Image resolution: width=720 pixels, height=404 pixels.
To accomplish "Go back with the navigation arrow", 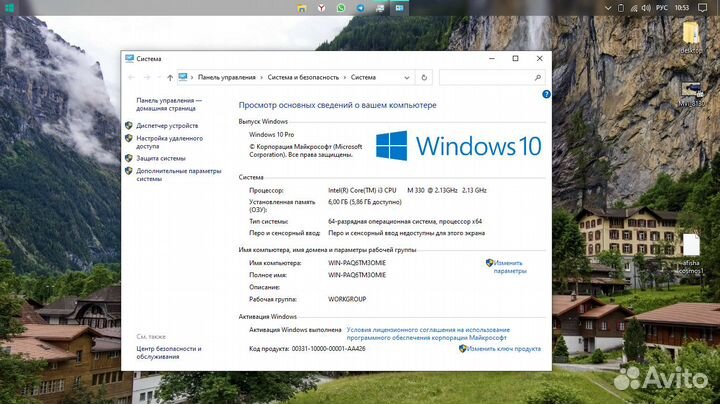I will (131, 78).
